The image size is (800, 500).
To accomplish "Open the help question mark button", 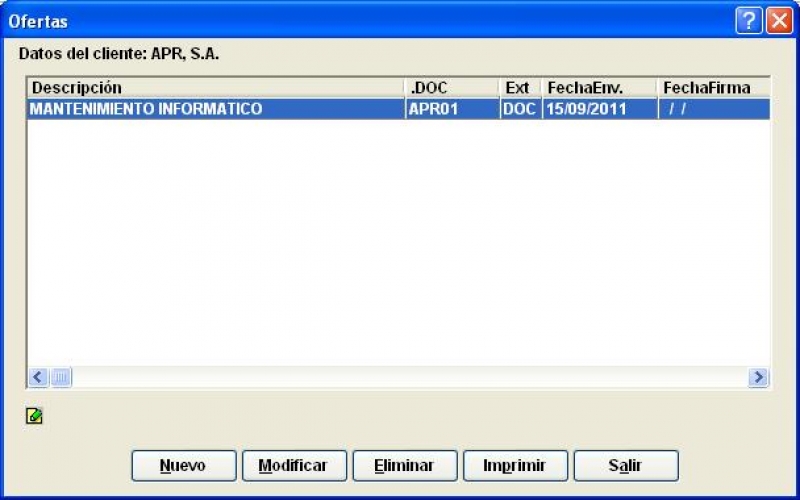I will 748,21.
